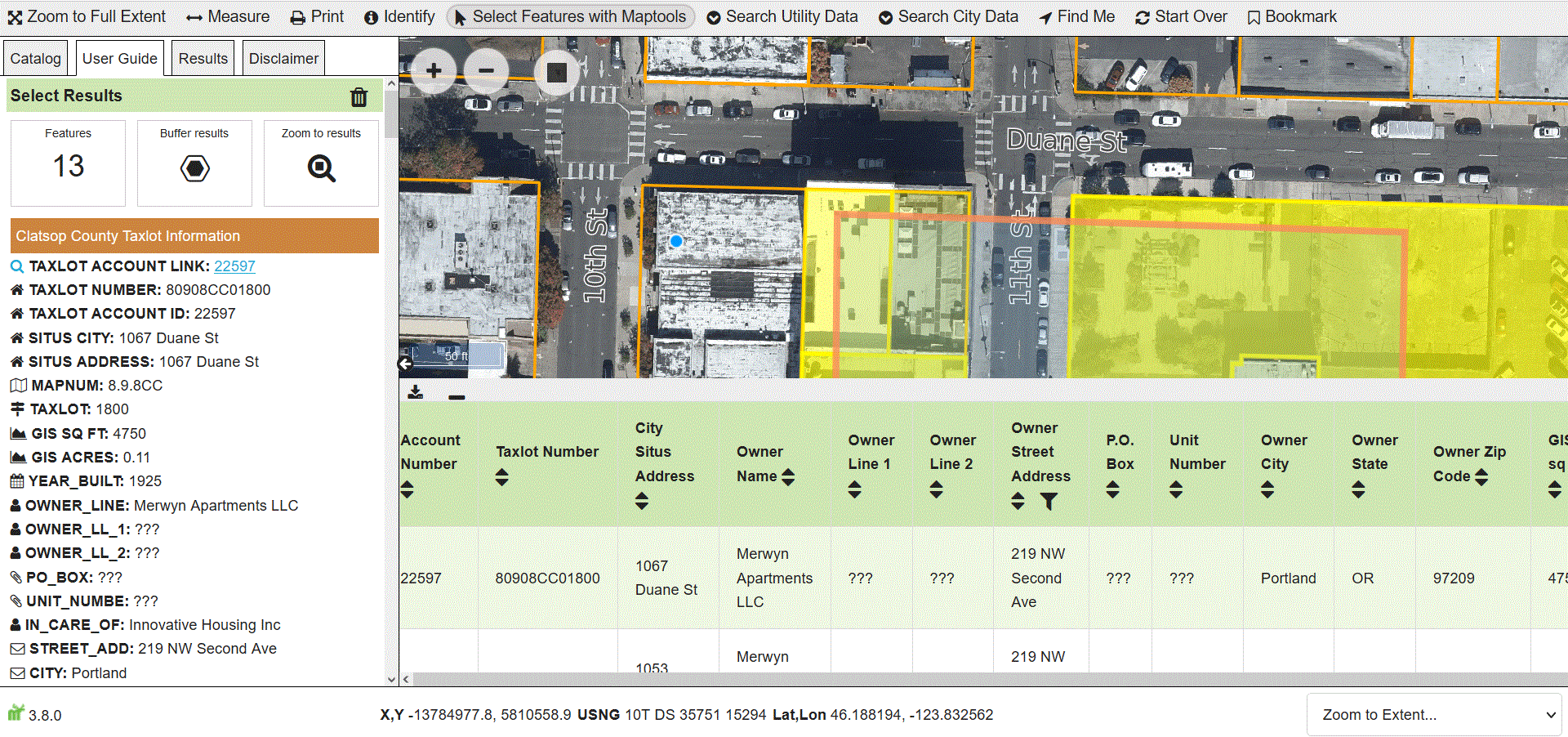Click the Find Me tool
The width and height of the screenshot is (1568, 737).
[1076, 16]
